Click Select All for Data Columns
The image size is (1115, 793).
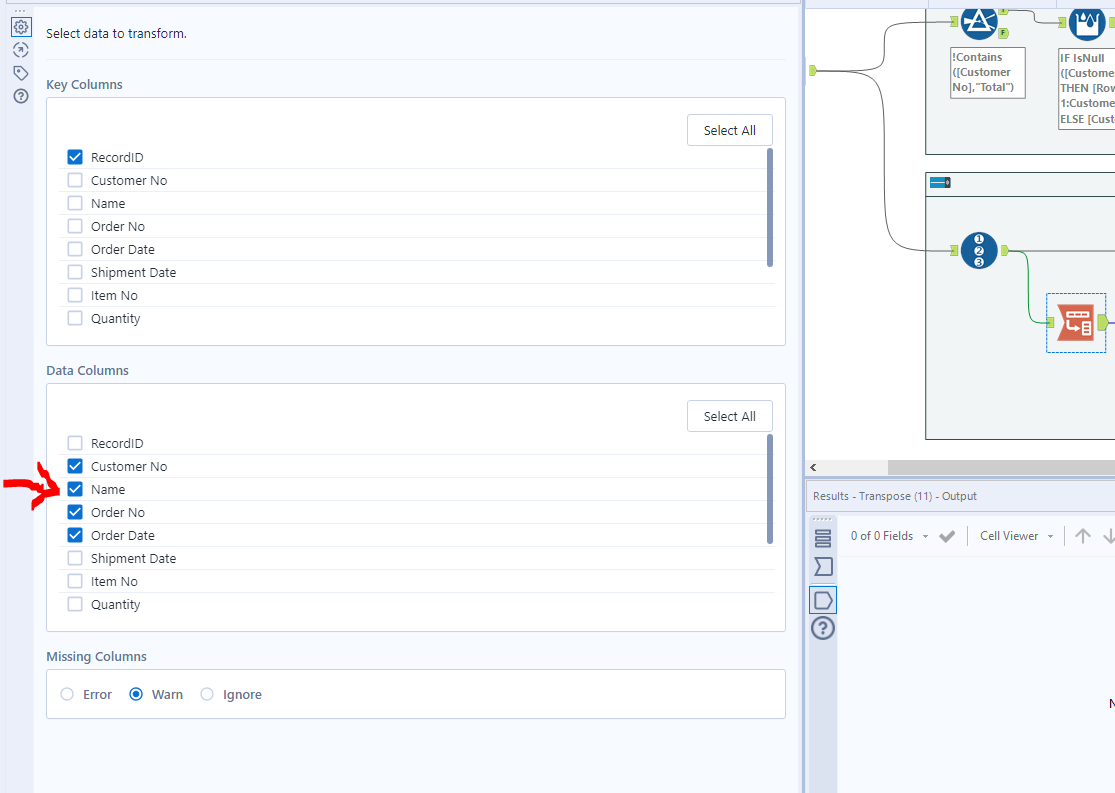click(x=729, y=416)
